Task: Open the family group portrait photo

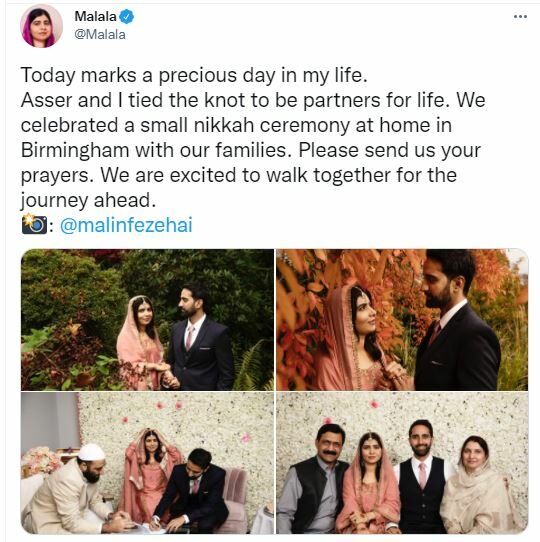Action: 402,463
